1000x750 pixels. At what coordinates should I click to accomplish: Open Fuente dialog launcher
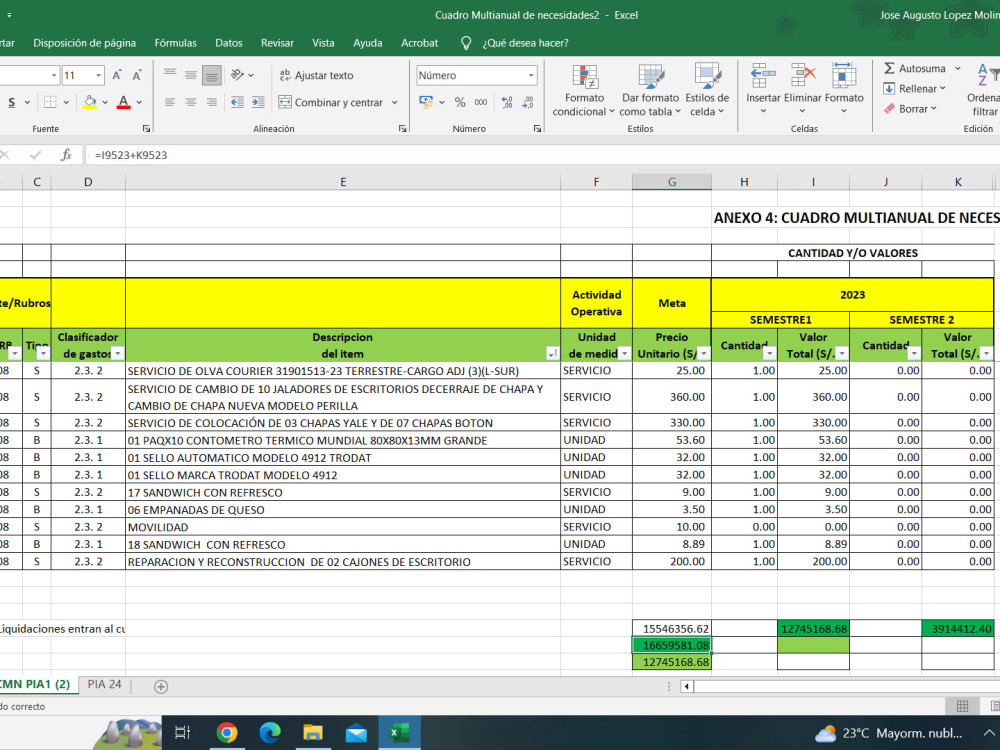pos(146,128)
